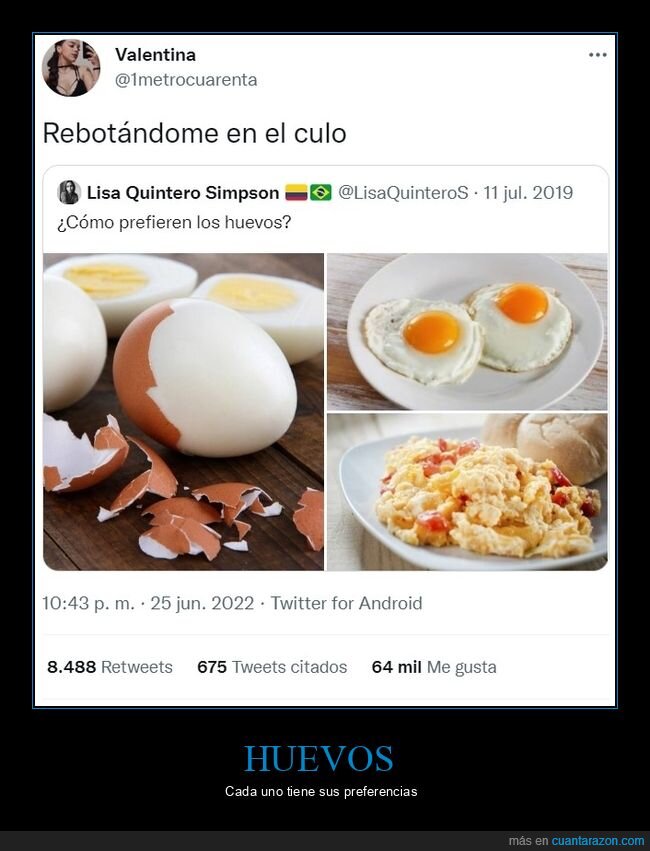This screenshot has height=851, width=650.
Task: Open the boiled eggs photo
Action: point(183,412)
